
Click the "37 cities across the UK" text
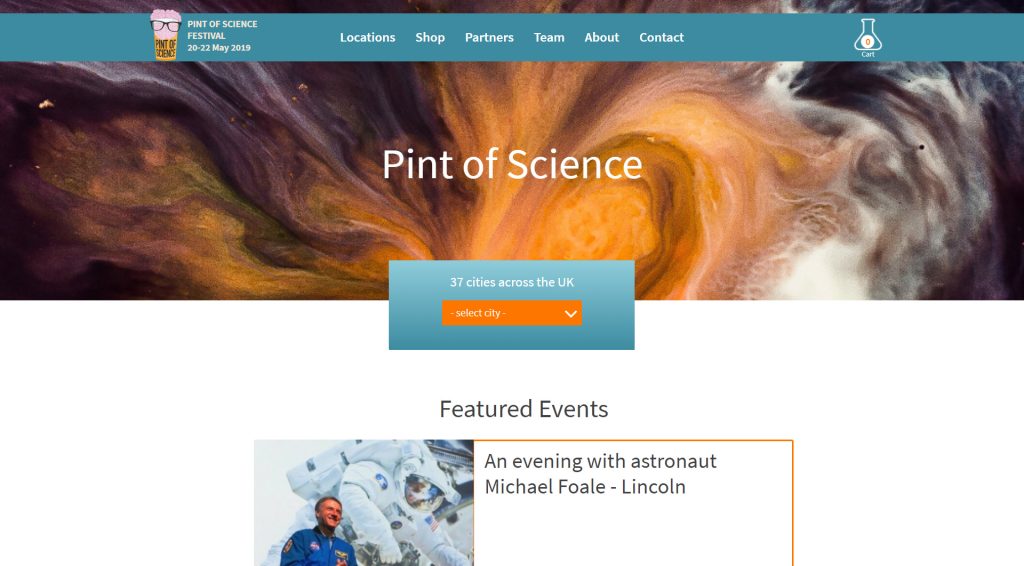(512, 282)
